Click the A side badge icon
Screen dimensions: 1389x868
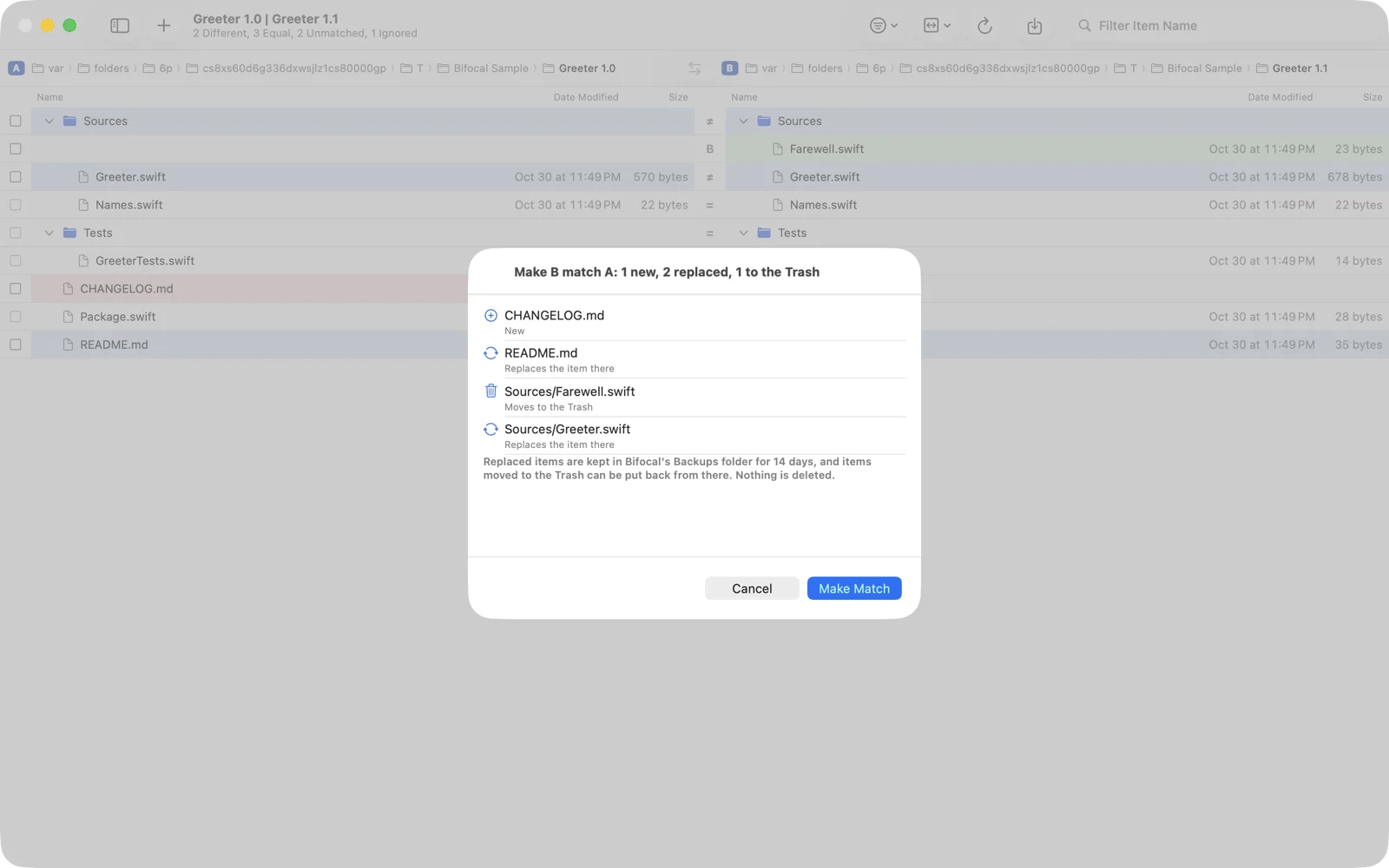point(16,68)
